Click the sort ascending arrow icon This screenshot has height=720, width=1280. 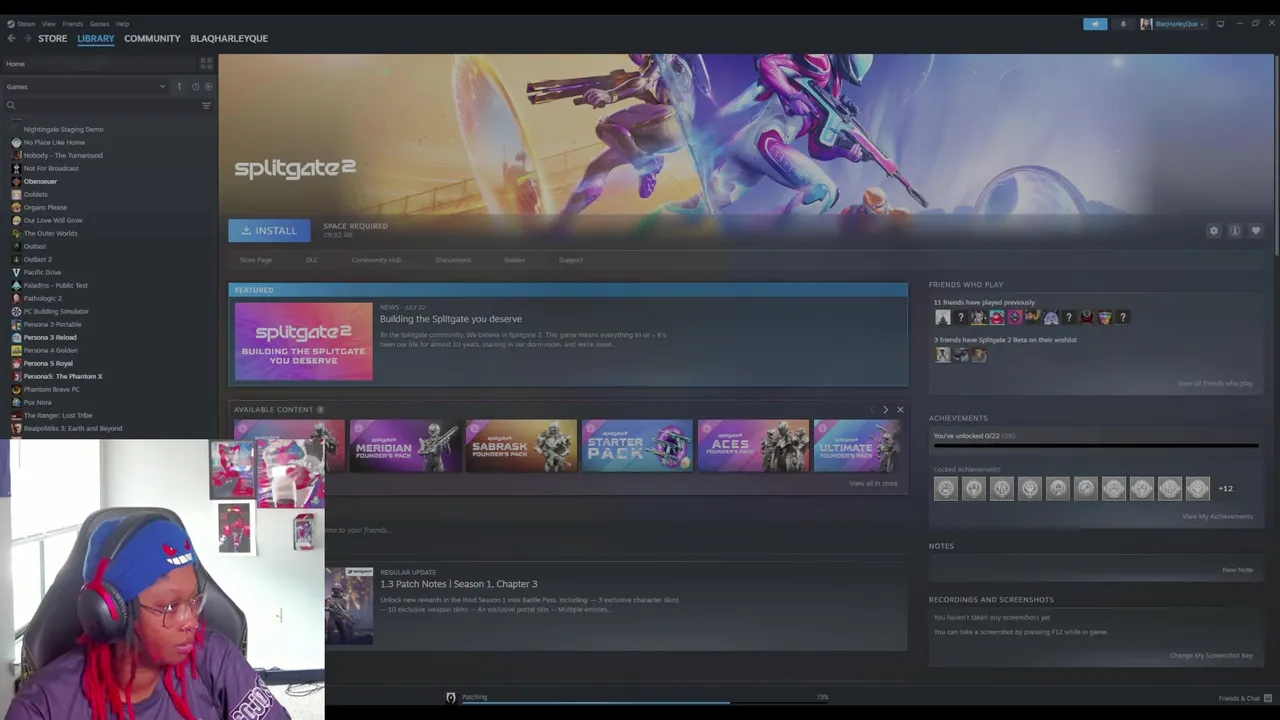pyautogui.click(x=179, y=87)
